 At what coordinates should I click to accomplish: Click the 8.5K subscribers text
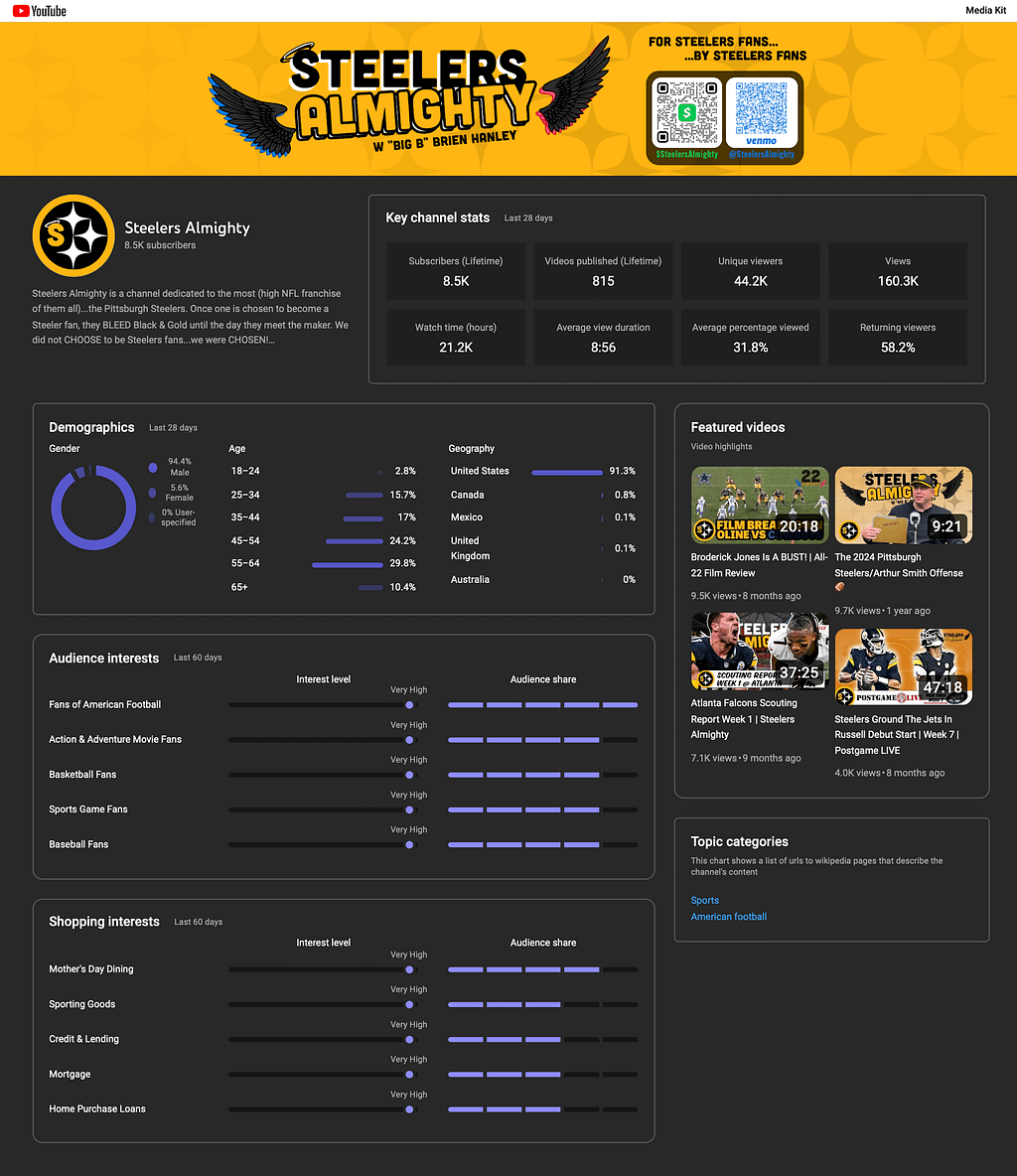[160, 245]
